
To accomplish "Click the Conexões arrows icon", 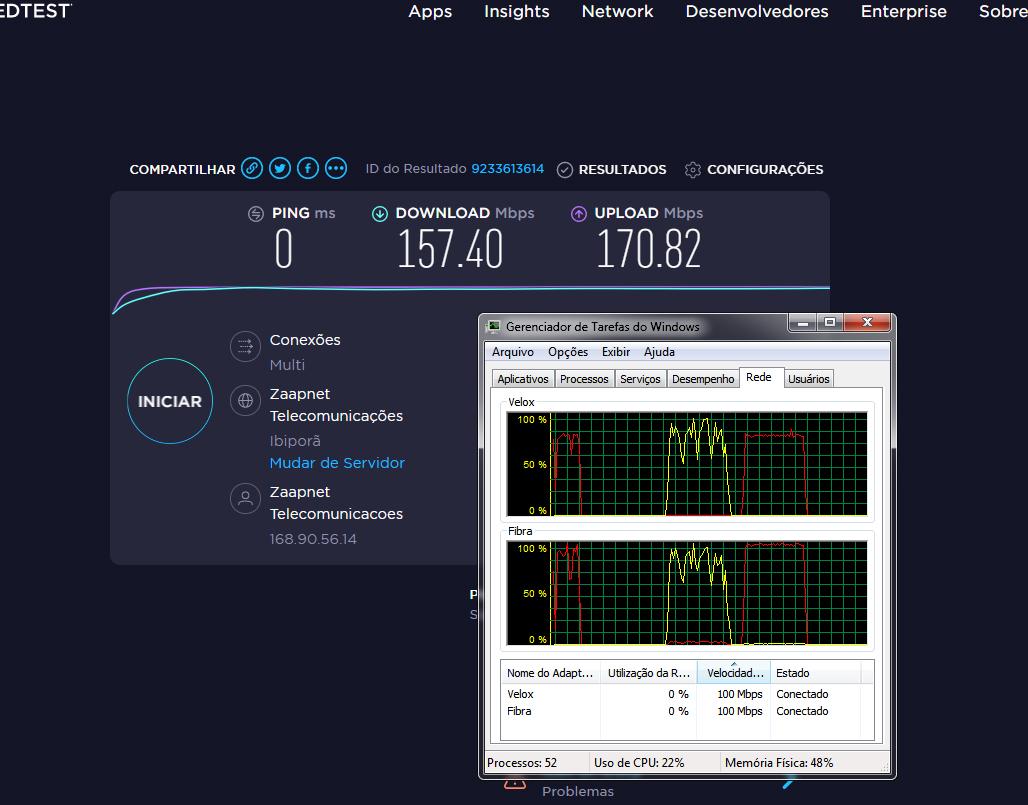I will 245,347.
